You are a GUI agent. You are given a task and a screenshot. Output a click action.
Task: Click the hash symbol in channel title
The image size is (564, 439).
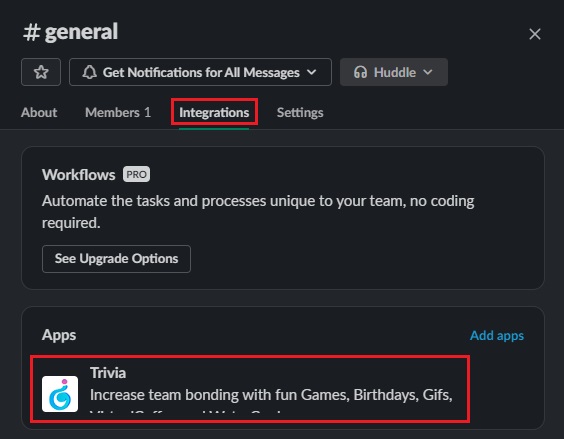[31, 32]
